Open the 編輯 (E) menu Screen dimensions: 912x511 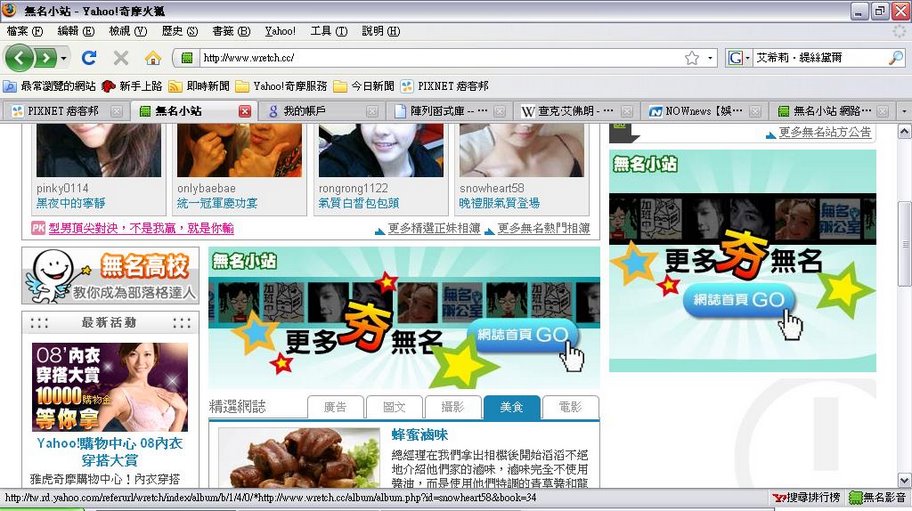coord(76,31)
